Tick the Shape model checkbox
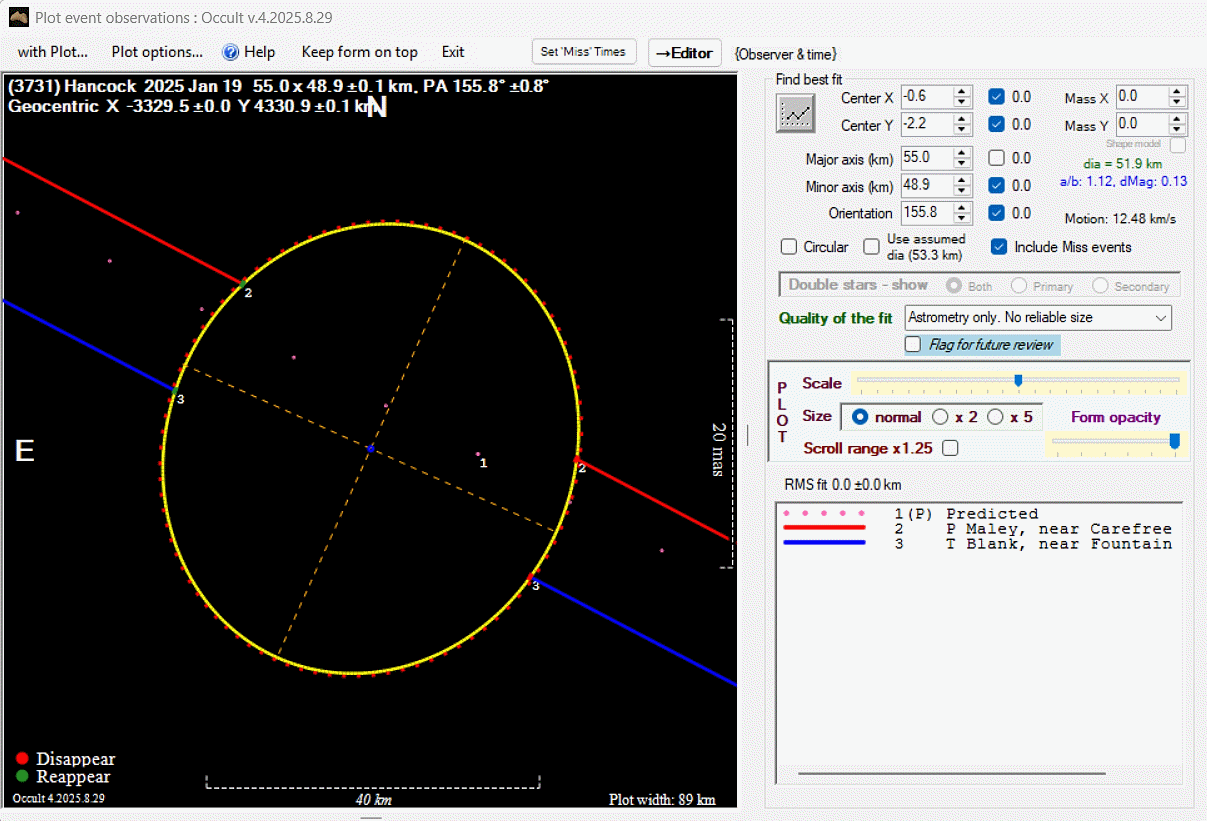 pyautogui.click(x=1178, y=145)
